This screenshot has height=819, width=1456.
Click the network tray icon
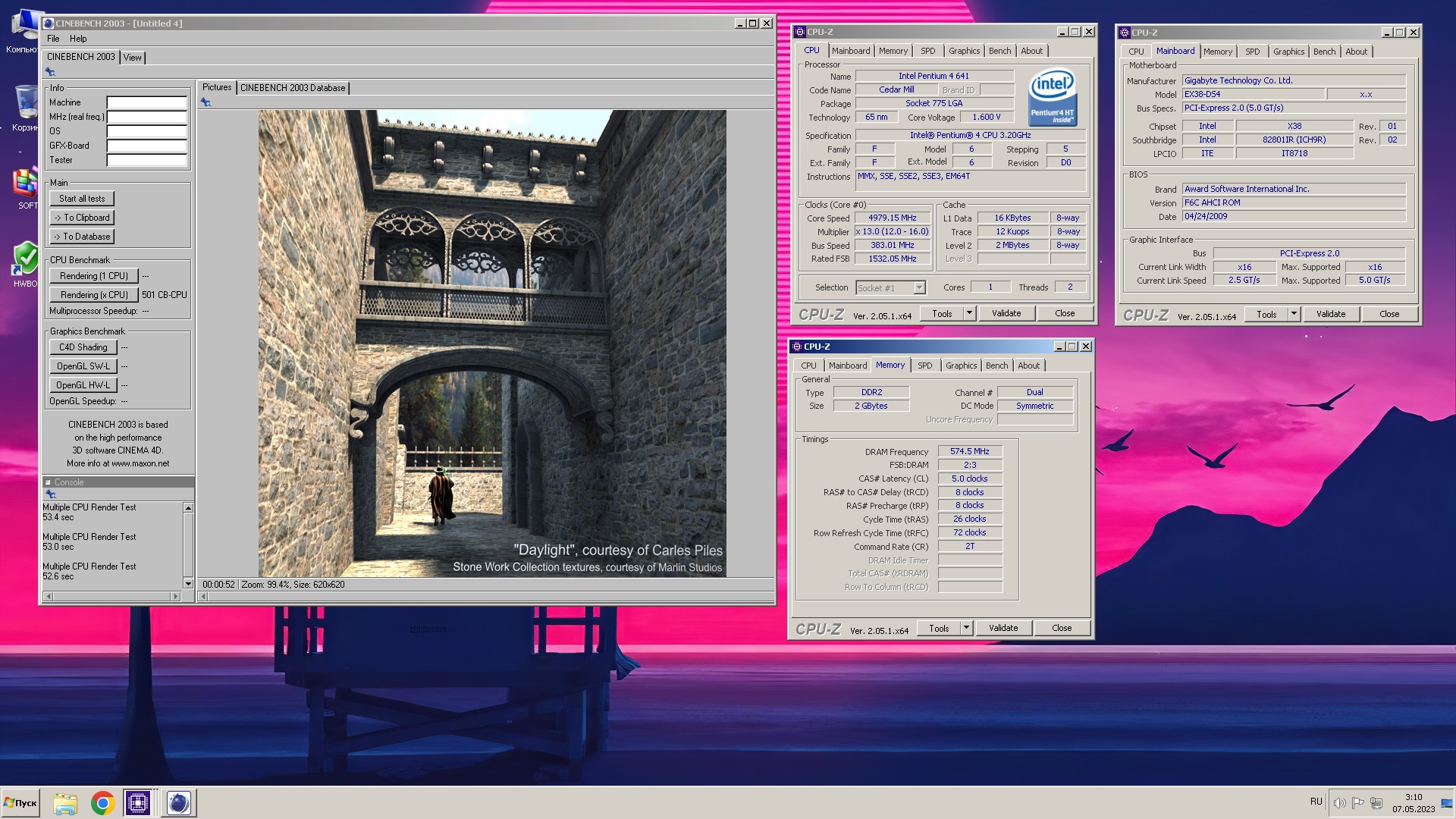point(1376,802)
